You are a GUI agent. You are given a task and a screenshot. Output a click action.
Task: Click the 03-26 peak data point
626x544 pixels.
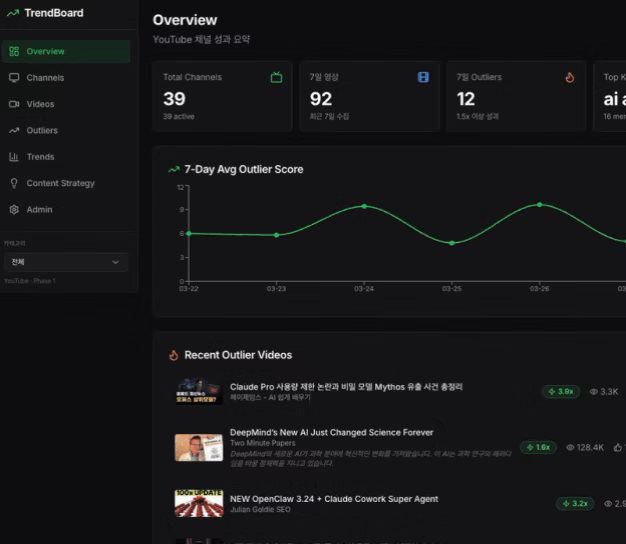pyautogui.click(x=540, y=205)
